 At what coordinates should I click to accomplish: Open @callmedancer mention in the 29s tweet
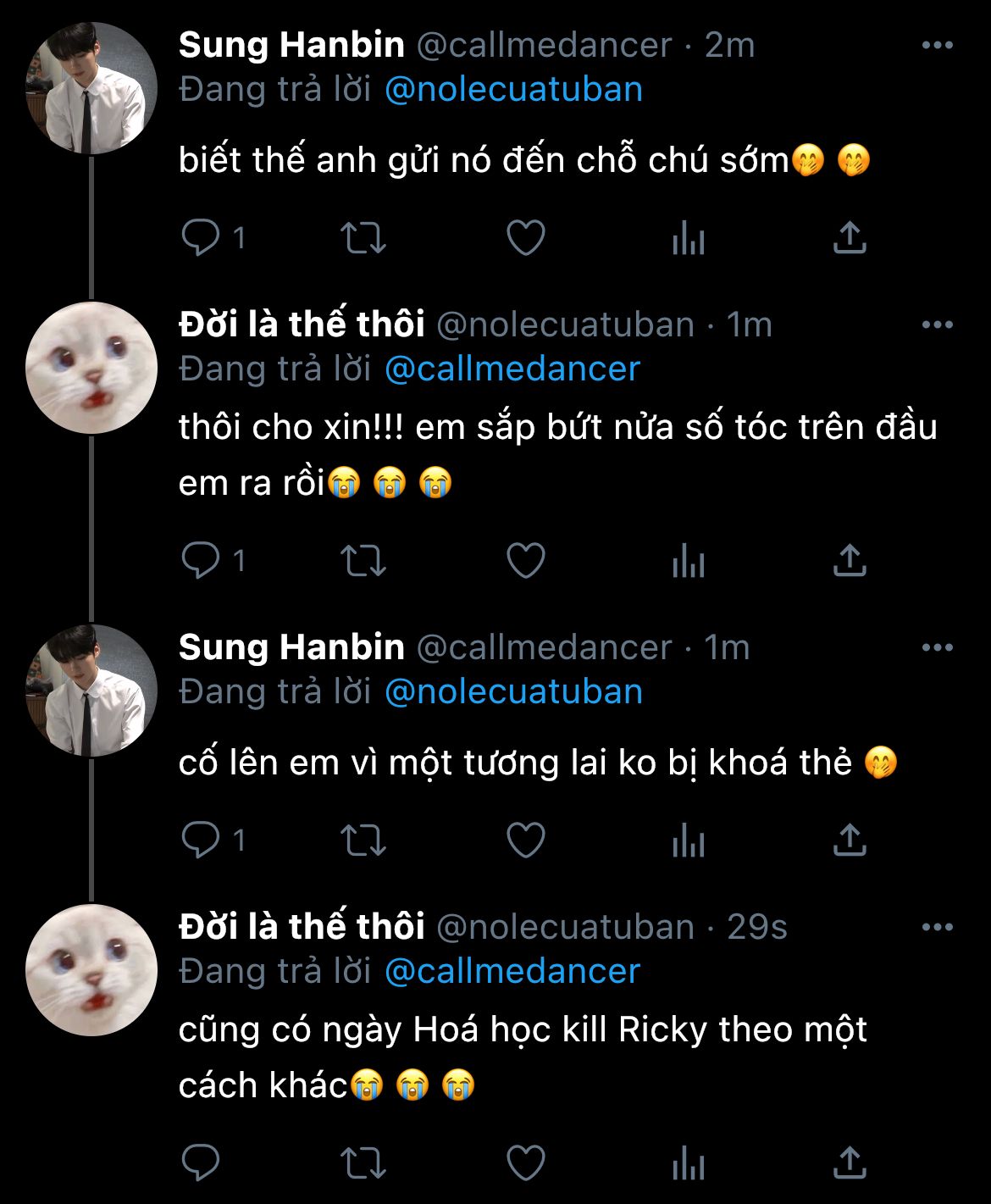[512, 971]
